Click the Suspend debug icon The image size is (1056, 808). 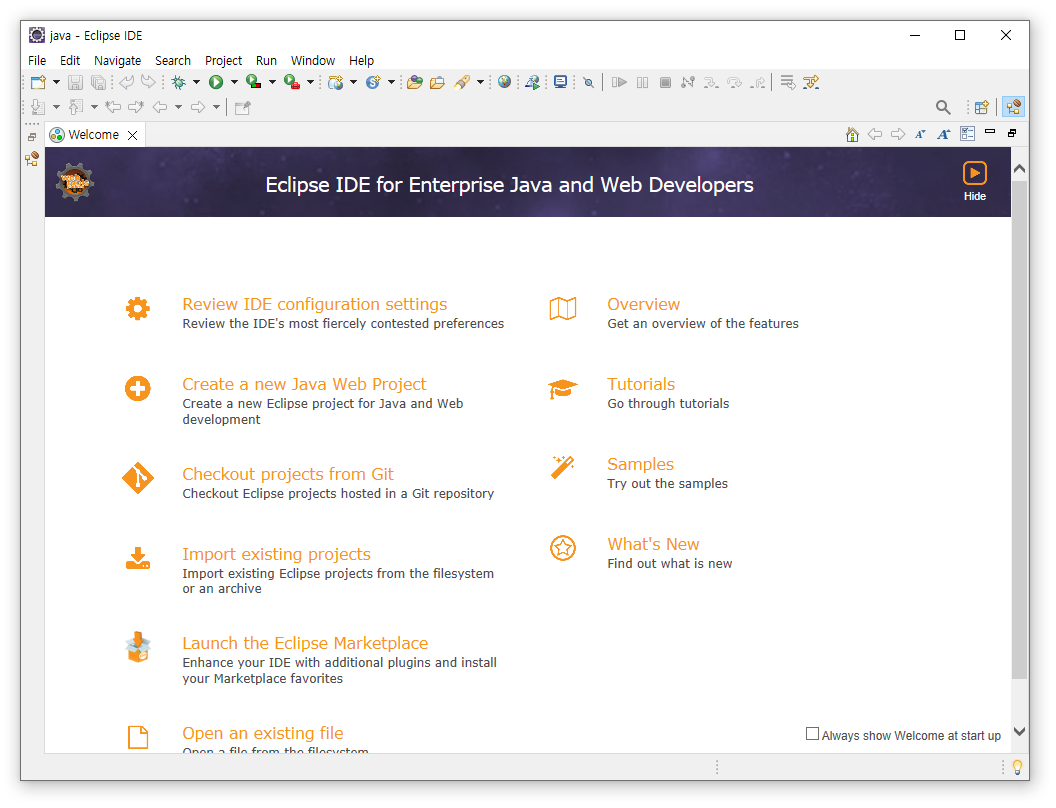[x=642, y=82]
